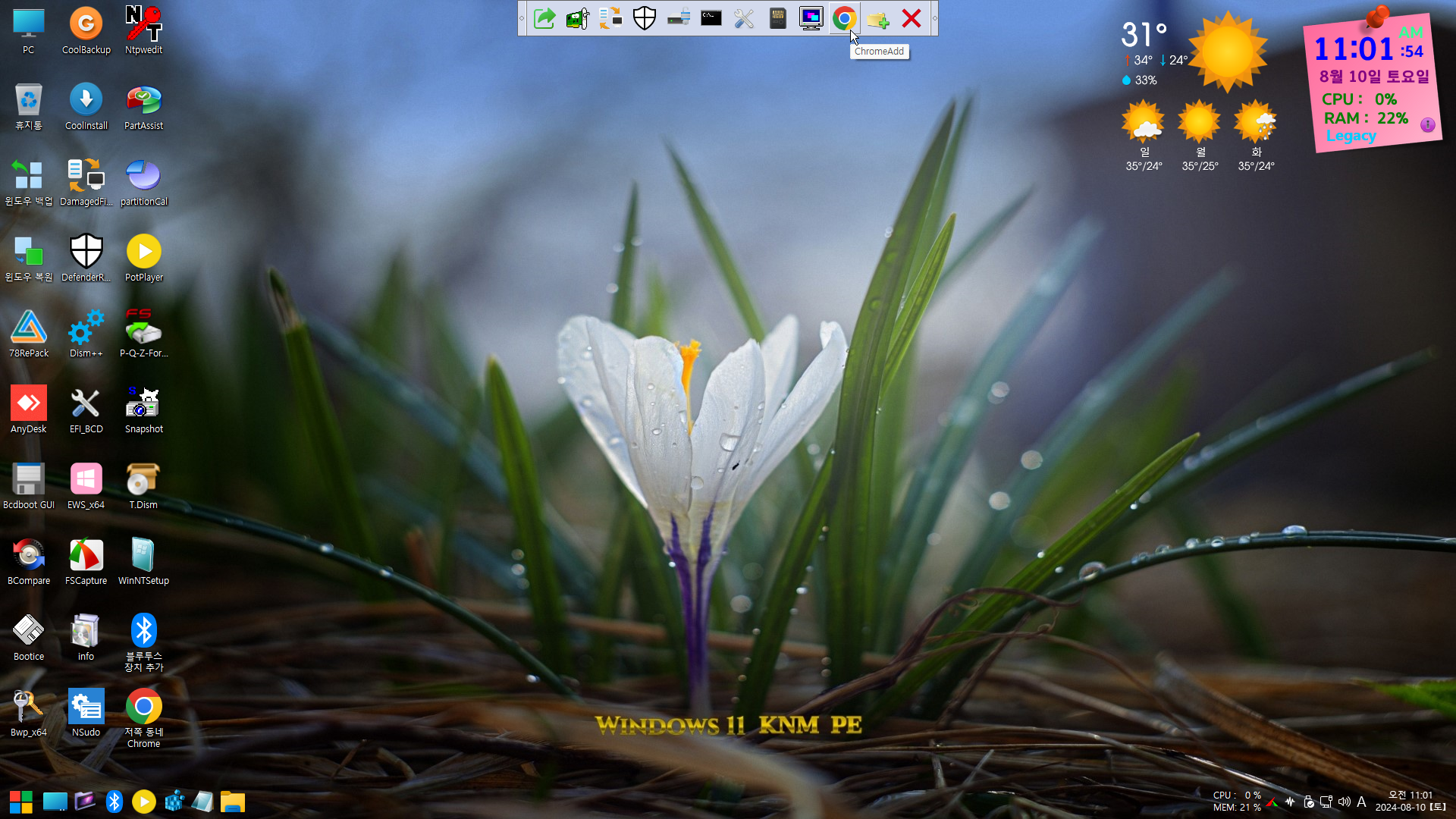Launch T.Dism desktop icon
Viewport: 1456px width, 819px height.
(x=144, y=485)
